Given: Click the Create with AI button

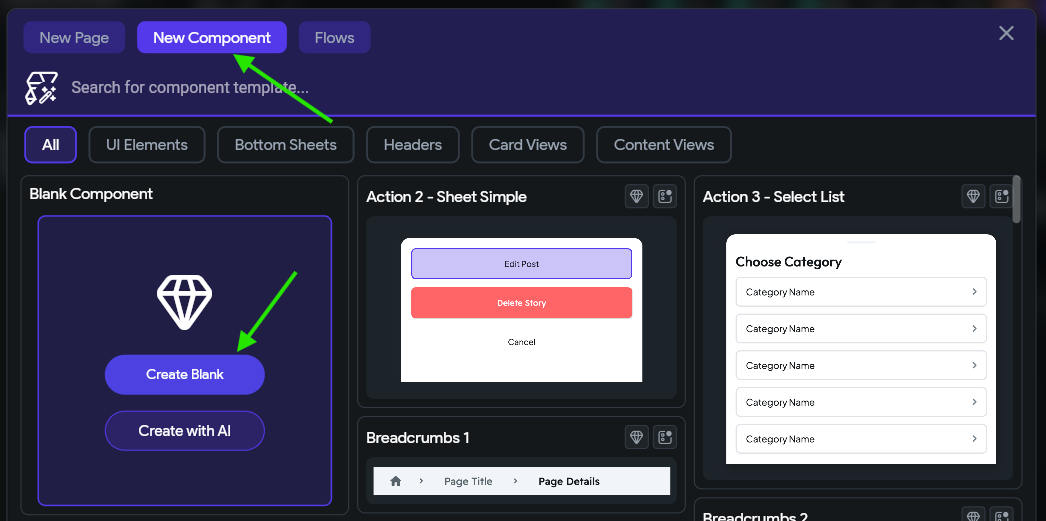Looking at the screenshot, I should pyautogui.click(x=185, y=431).
